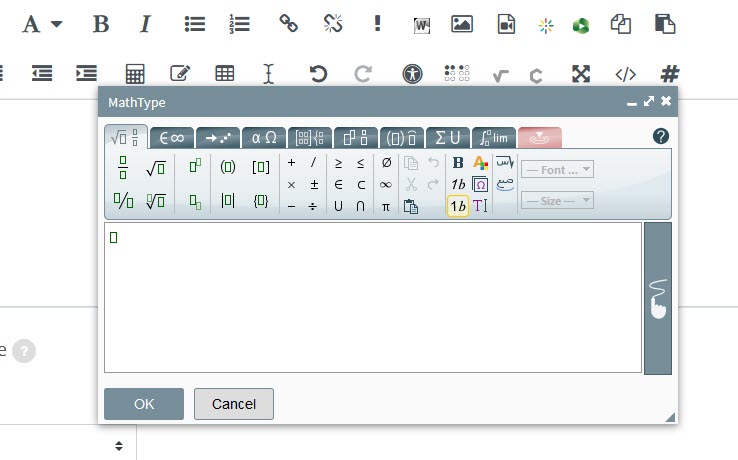Open the MathType Font dropdown
This screenshot has width=738, height=460.
pos(557,169)
